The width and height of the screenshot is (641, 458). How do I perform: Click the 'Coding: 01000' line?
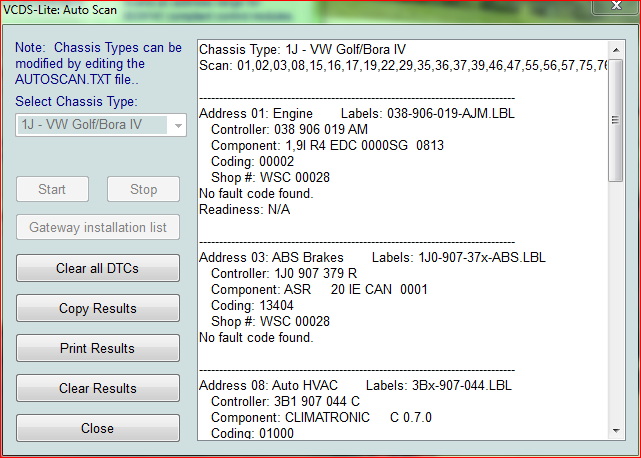[252, 433]
